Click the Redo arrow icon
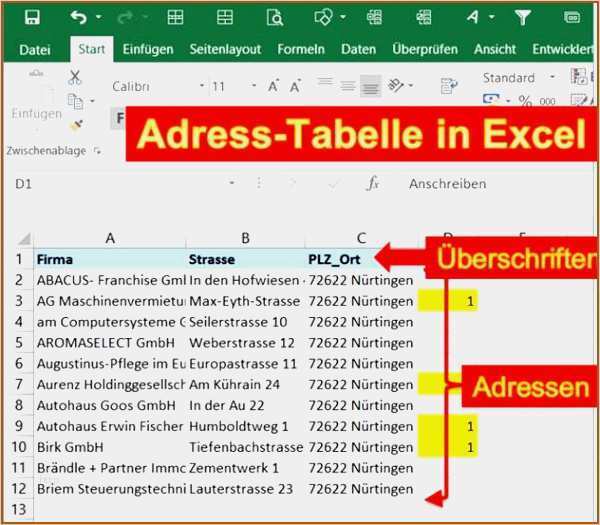Screen dimensions: 600x525 click(x=125, y=17)
